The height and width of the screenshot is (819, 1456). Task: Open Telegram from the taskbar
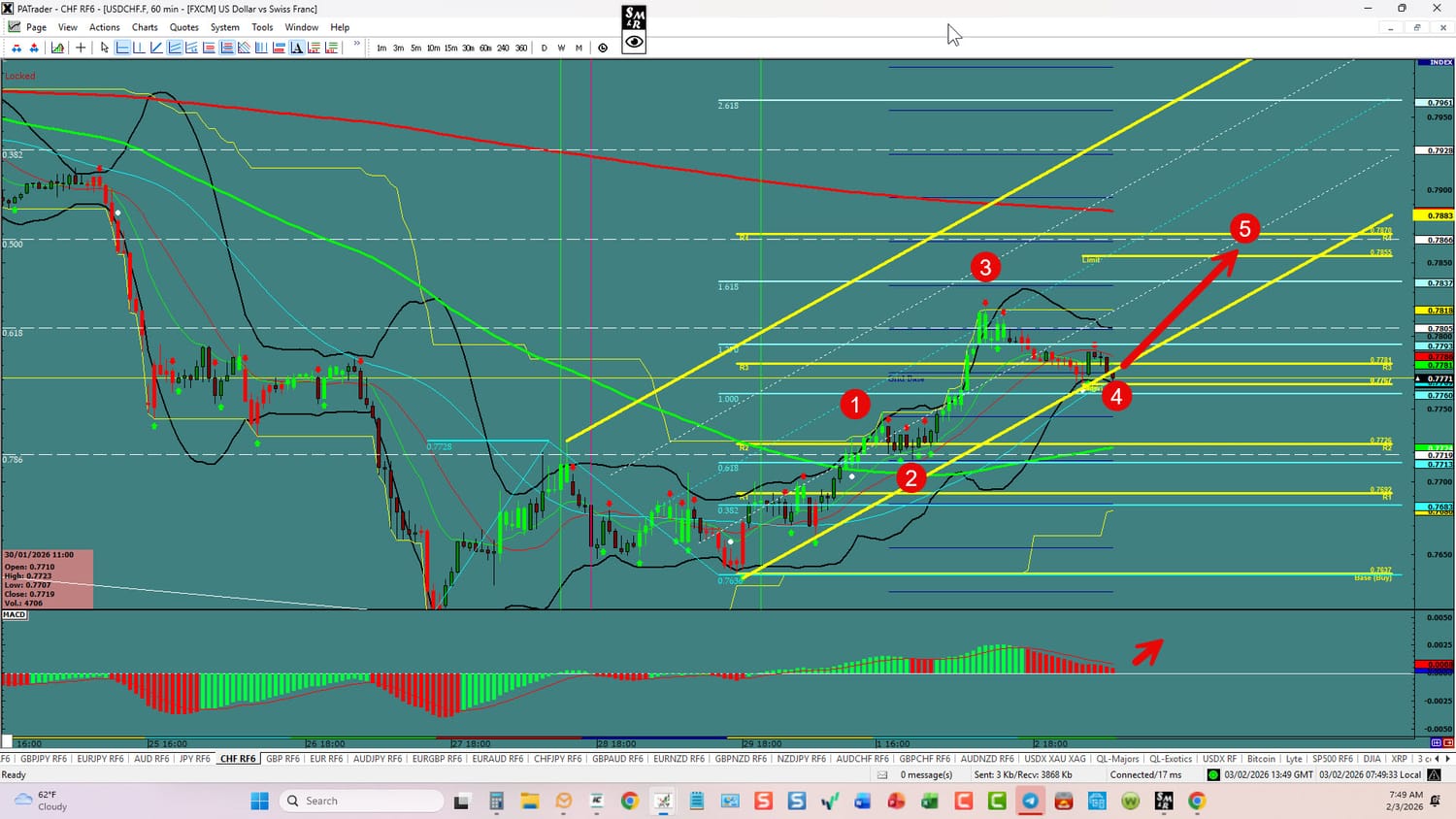point(1030,801)
